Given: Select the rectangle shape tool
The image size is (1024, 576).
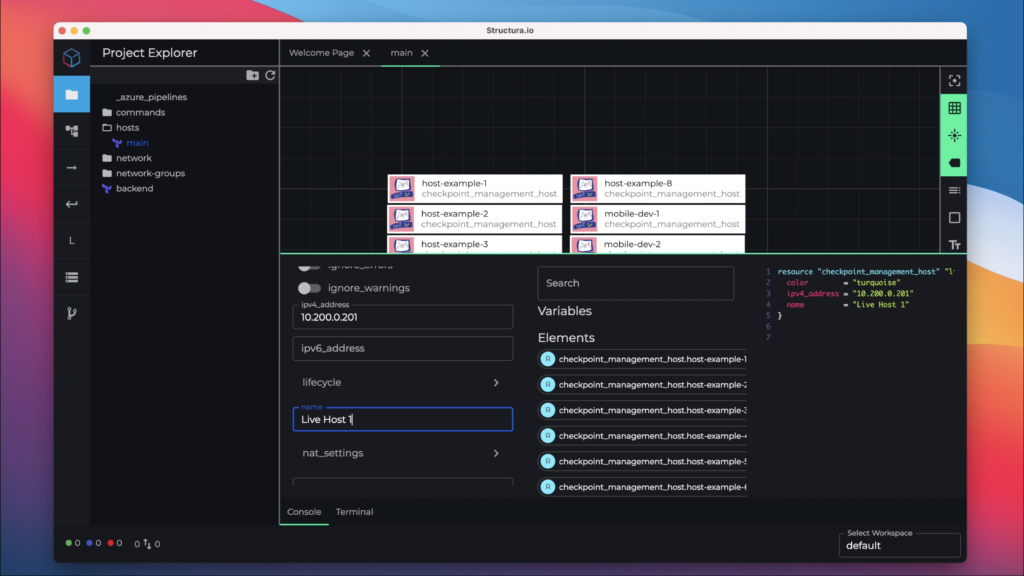Looking at the screenshot, I should (954, 217).
